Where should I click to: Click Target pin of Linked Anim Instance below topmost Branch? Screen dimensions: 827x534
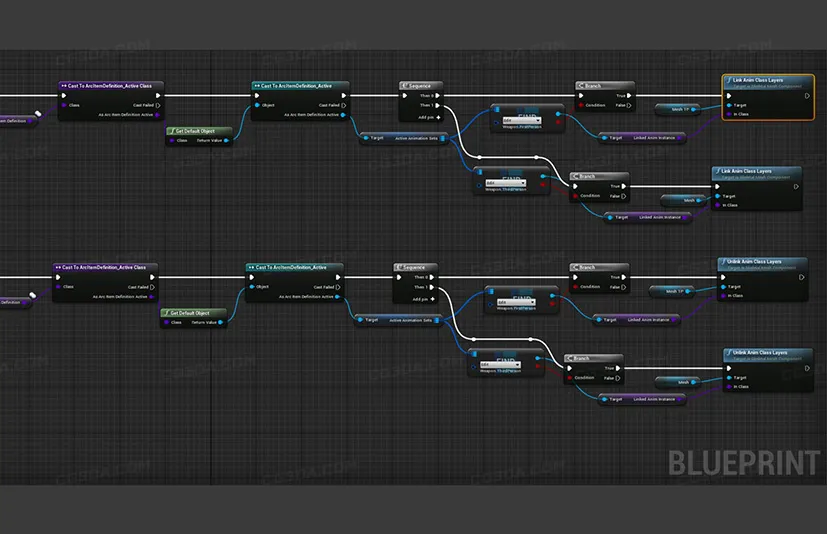pyautogui.click(x=604, y=138)
